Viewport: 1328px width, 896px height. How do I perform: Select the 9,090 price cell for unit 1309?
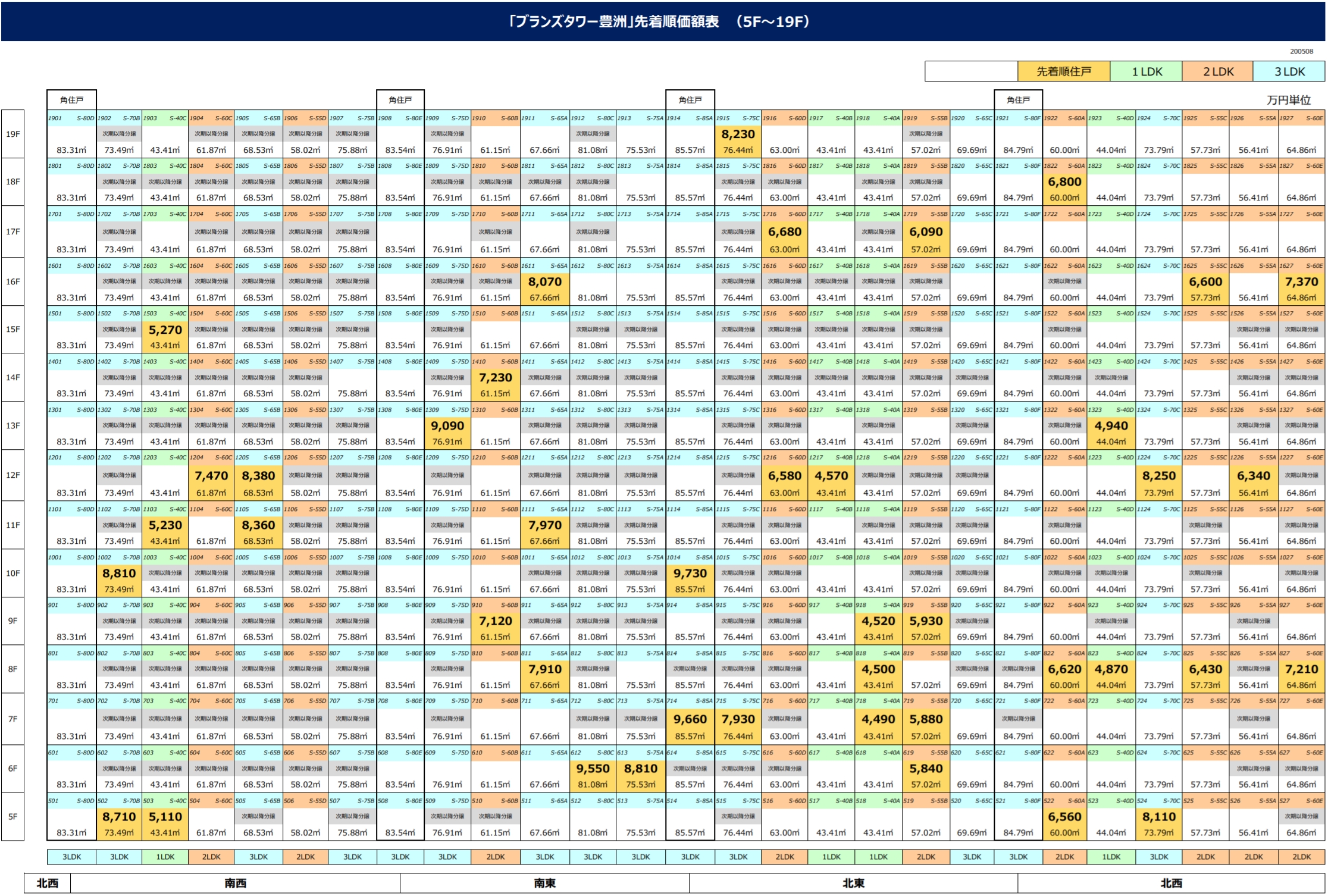point(447,426)
